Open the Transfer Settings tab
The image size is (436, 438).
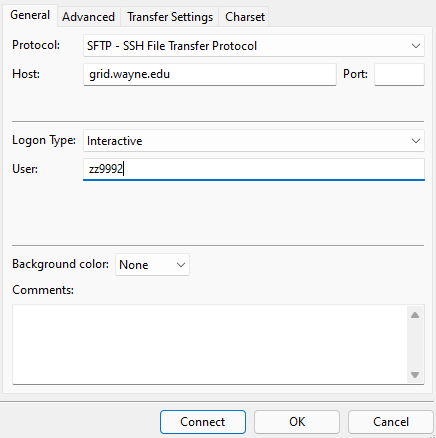click(170, 17)
